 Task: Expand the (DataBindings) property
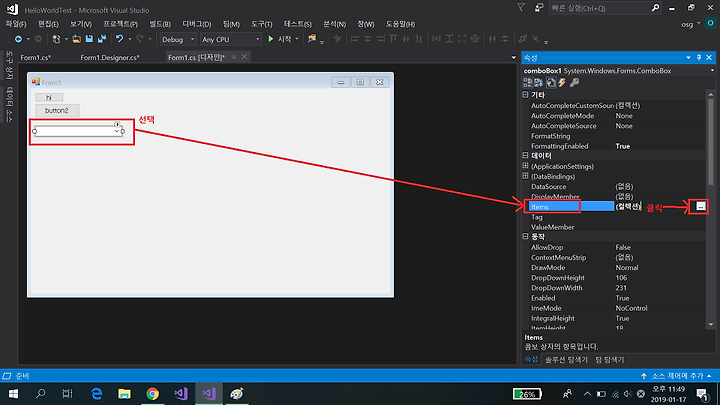point(525,176)
